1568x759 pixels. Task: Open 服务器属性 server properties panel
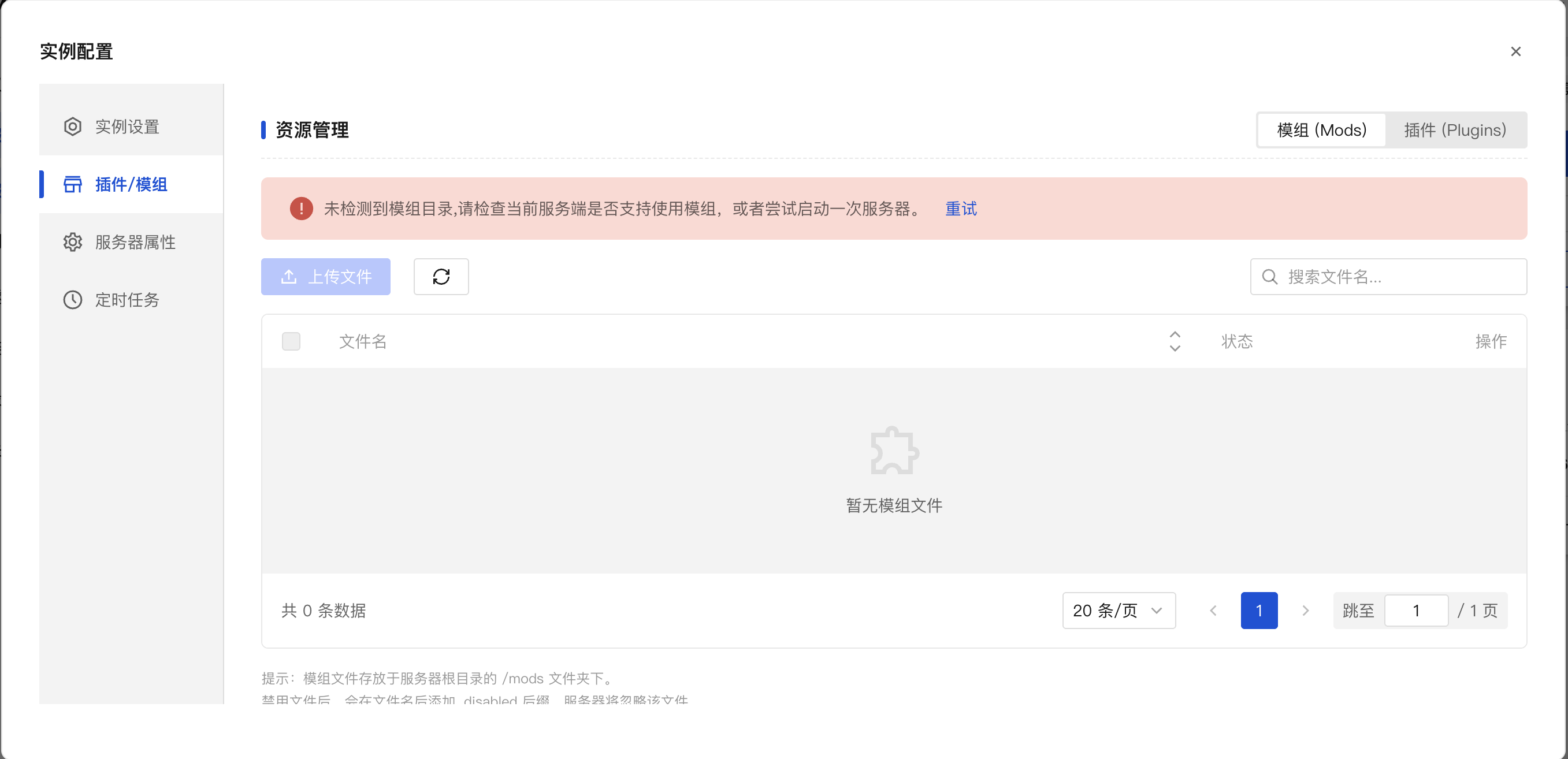click(134, 241)
